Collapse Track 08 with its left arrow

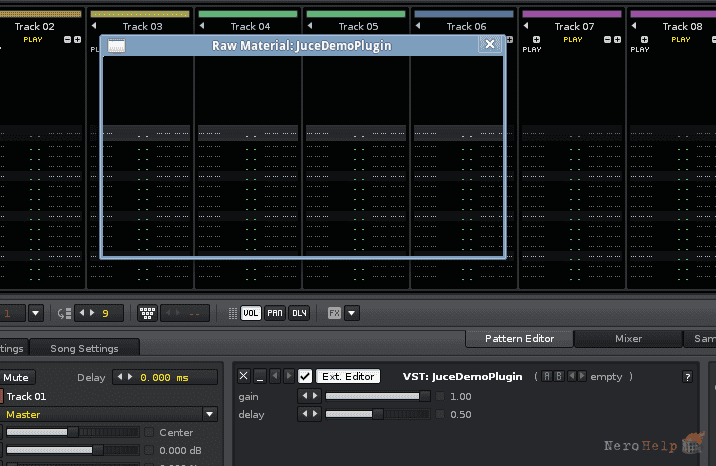click(634, 26)
